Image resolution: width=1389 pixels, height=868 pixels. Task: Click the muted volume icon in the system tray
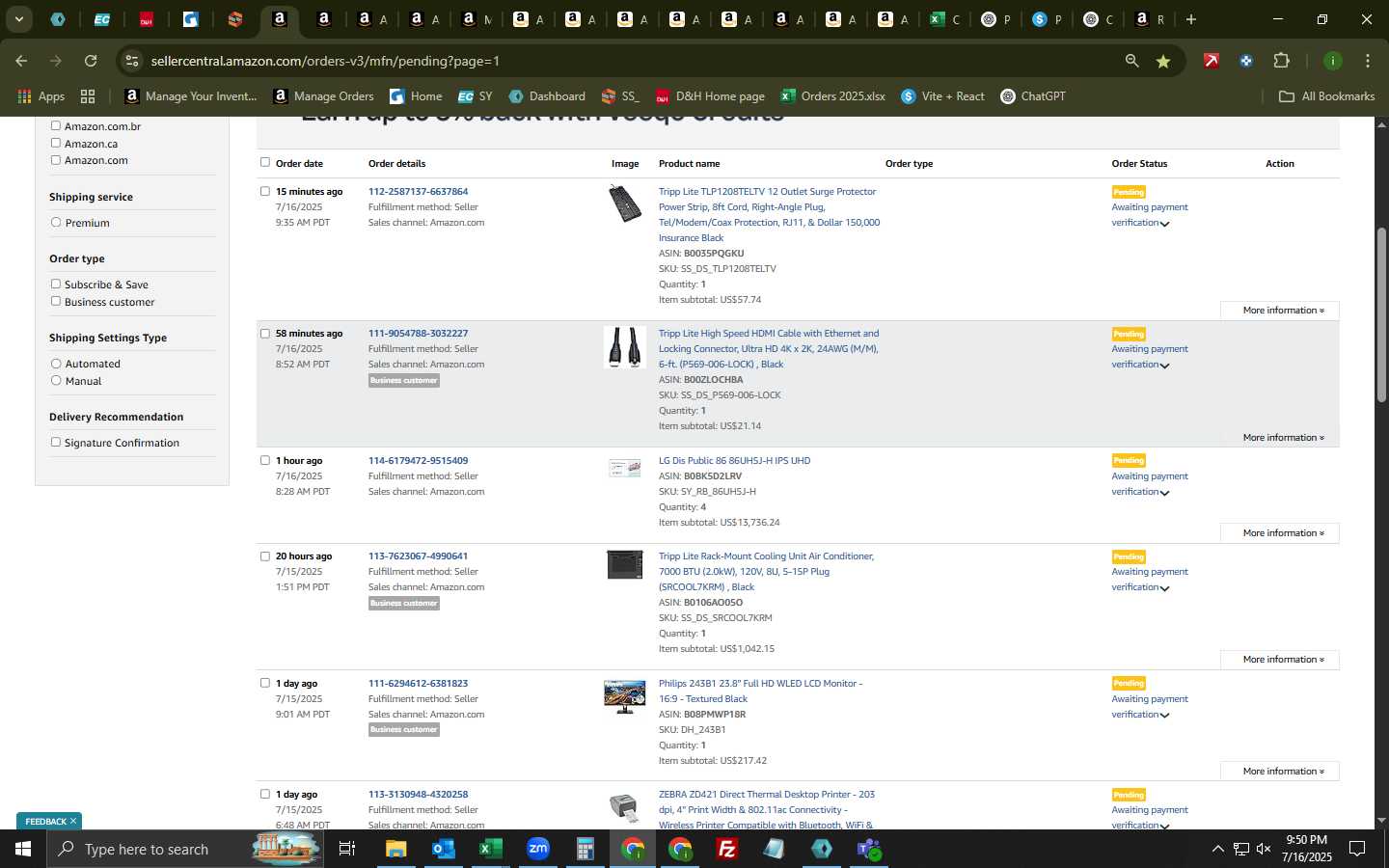click(x=1264, y=849)
